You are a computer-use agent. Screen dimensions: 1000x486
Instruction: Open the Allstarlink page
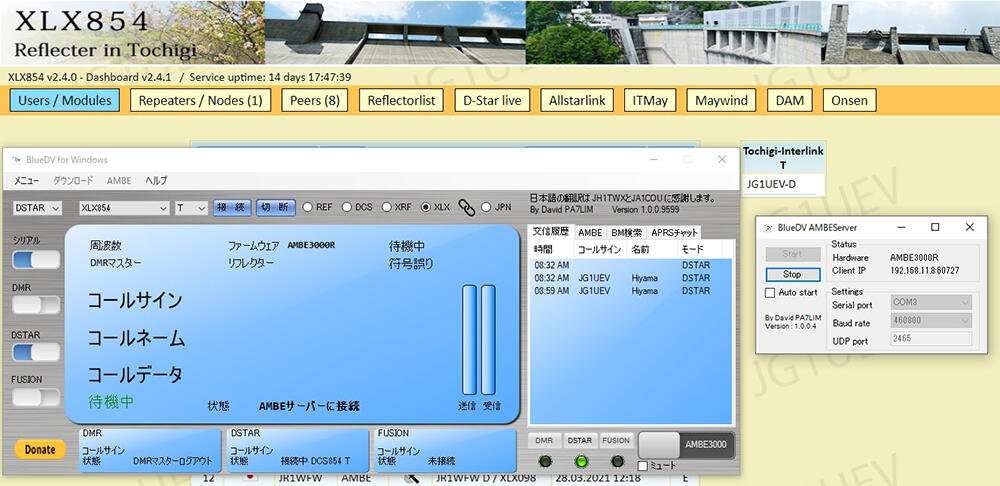point(577,100)
